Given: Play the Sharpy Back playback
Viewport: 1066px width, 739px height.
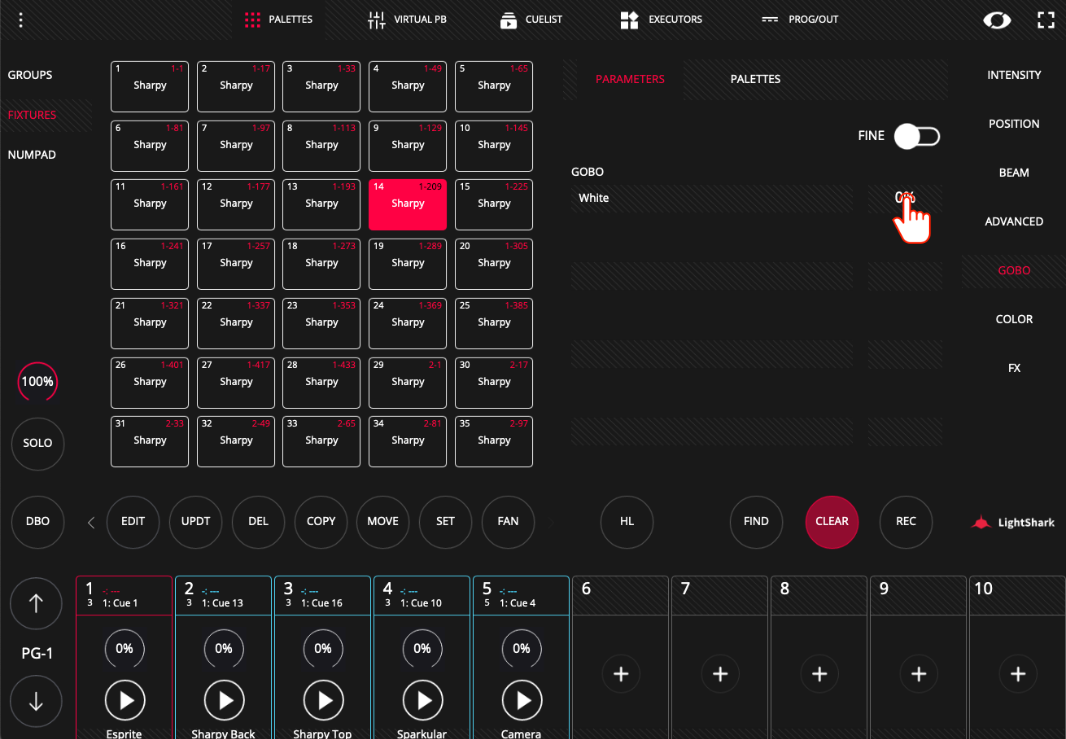Looking at the screenshot, I should 224,700.
